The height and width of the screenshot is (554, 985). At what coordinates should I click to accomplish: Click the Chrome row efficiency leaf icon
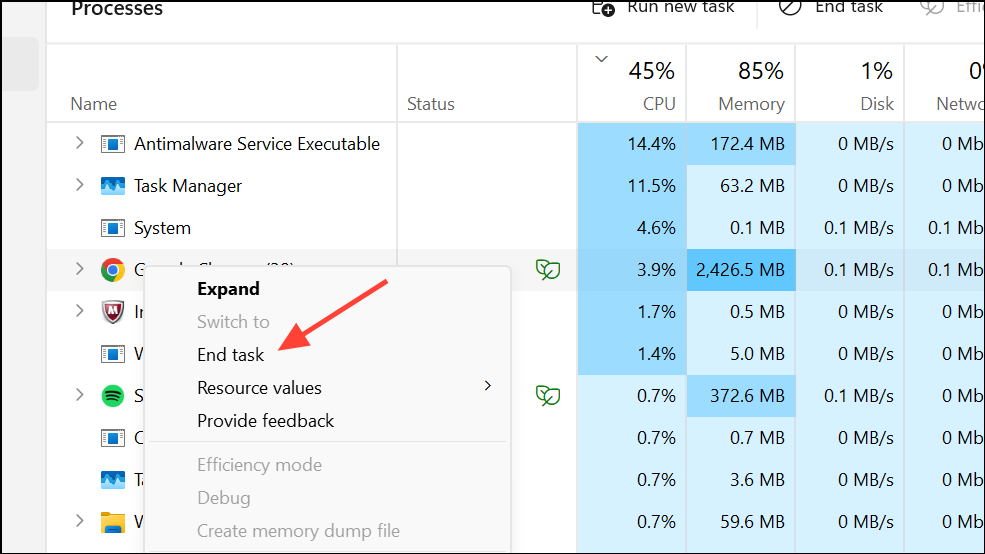click(547, 270)
